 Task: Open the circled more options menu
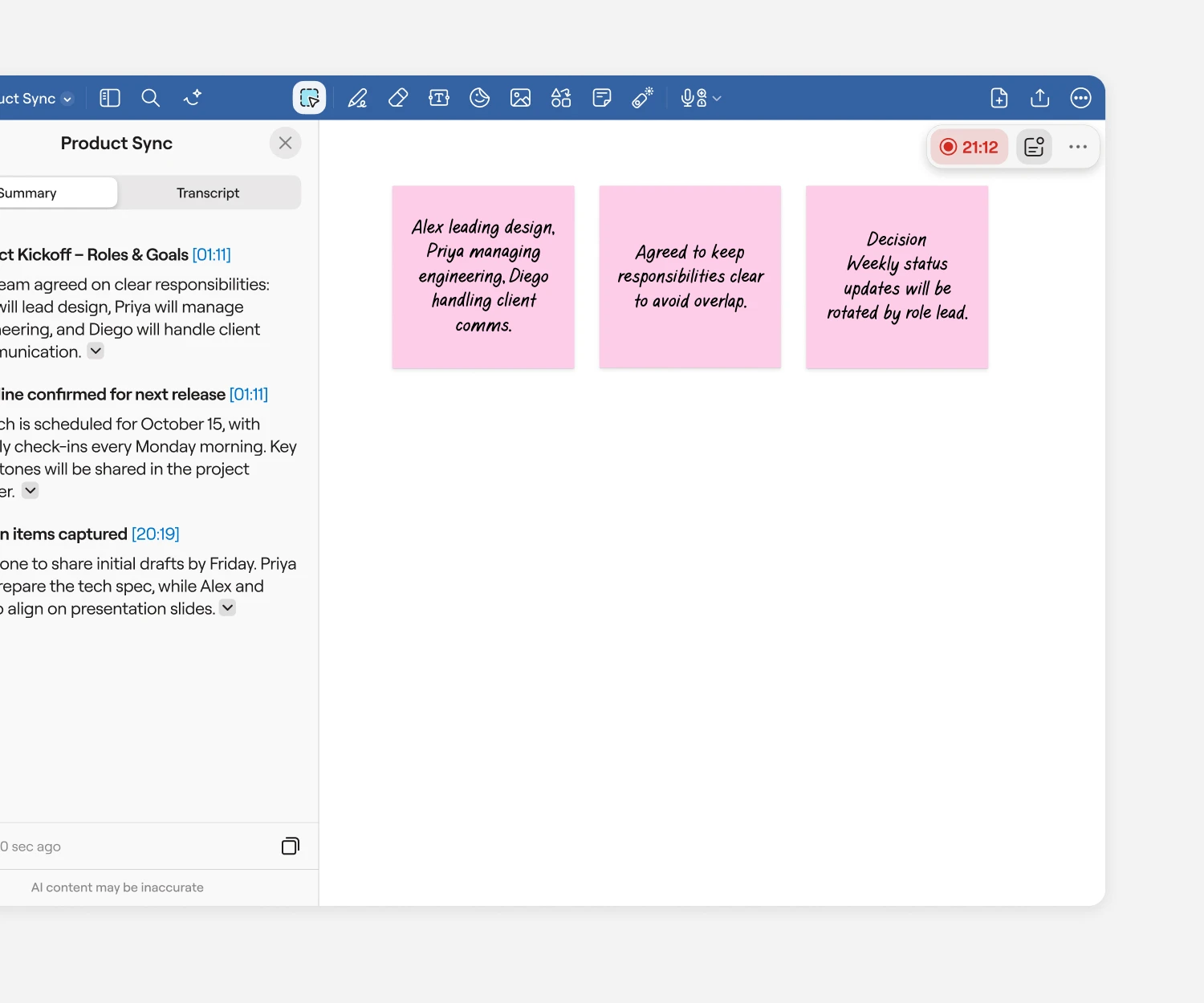[x=1081, y=98]
